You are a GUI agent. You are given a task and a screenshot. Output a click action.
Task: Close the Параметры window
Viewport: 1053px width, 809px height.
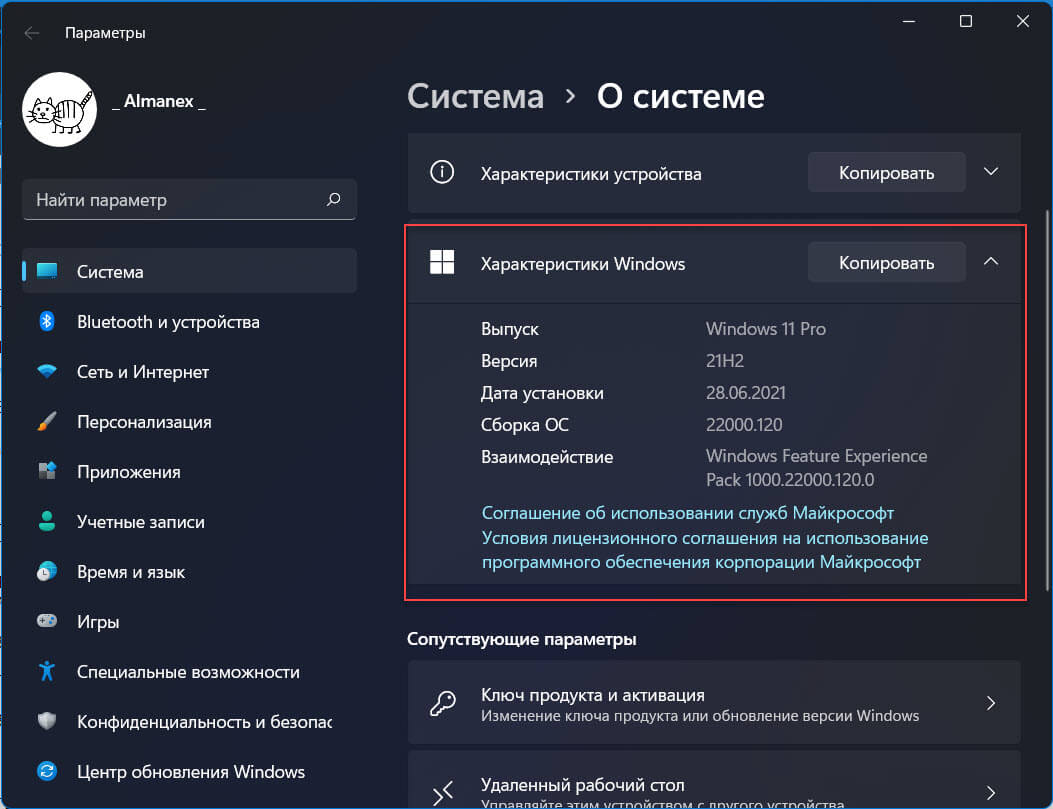[1023, 21]
